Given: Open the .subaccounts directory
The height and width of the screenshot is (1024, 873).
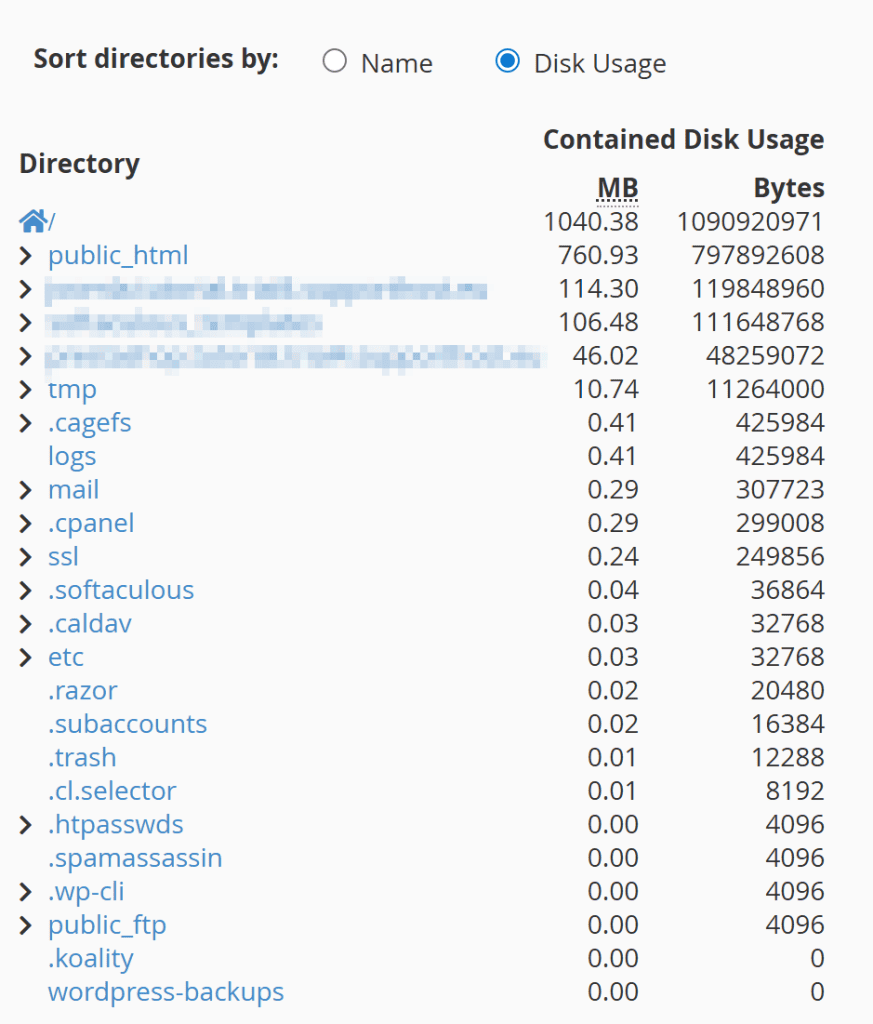Looking at the screenshot, I should tap(127, 724).
